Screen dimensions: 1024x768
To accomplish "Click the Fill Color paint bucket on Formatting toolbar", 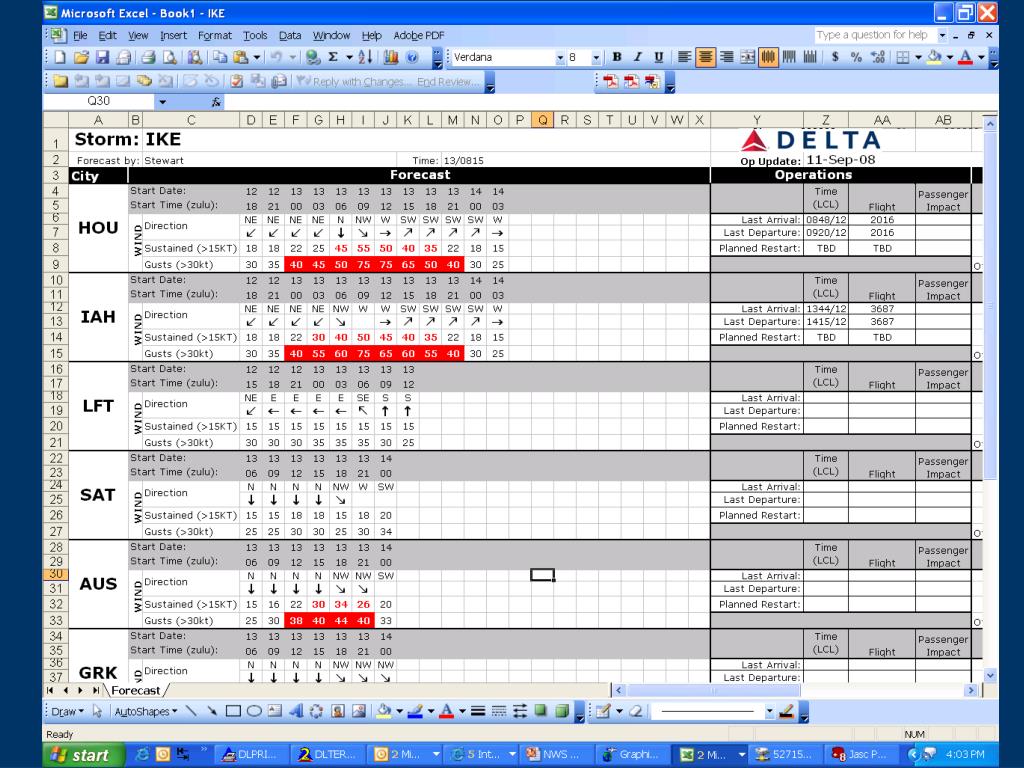I will click(935, 57).
